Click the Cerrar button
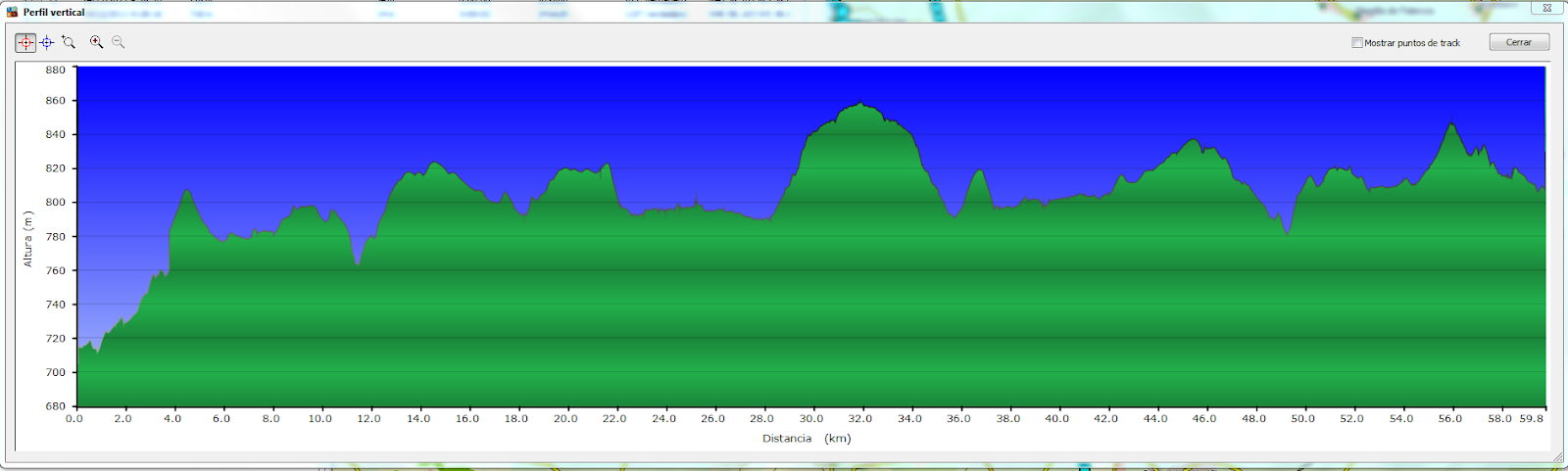1568x471 pixels. click(x=1519, y=42)
